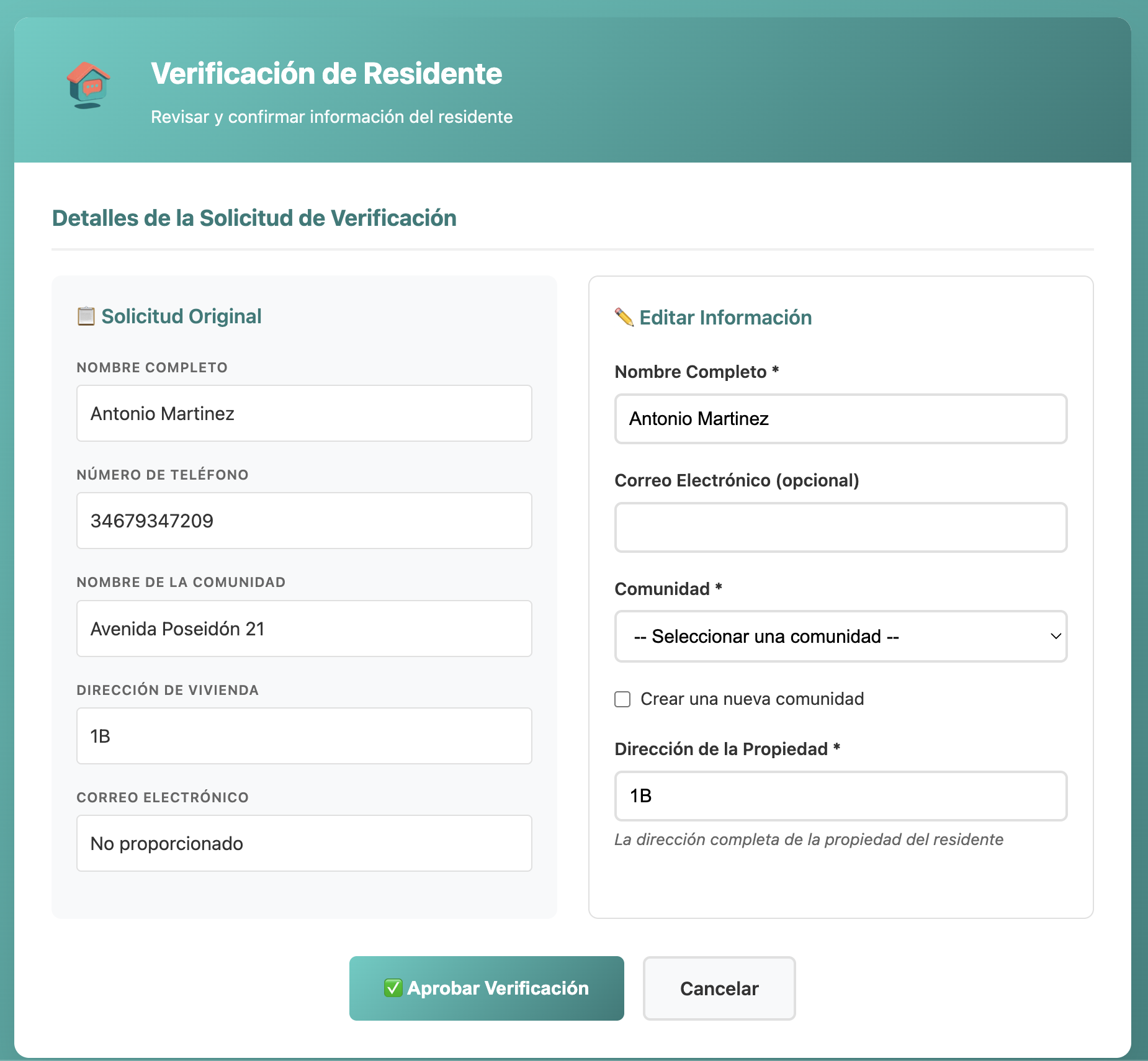Click the Verificación de Residente title
This screenshot has height=1061, width=1148.
[326, 73]
